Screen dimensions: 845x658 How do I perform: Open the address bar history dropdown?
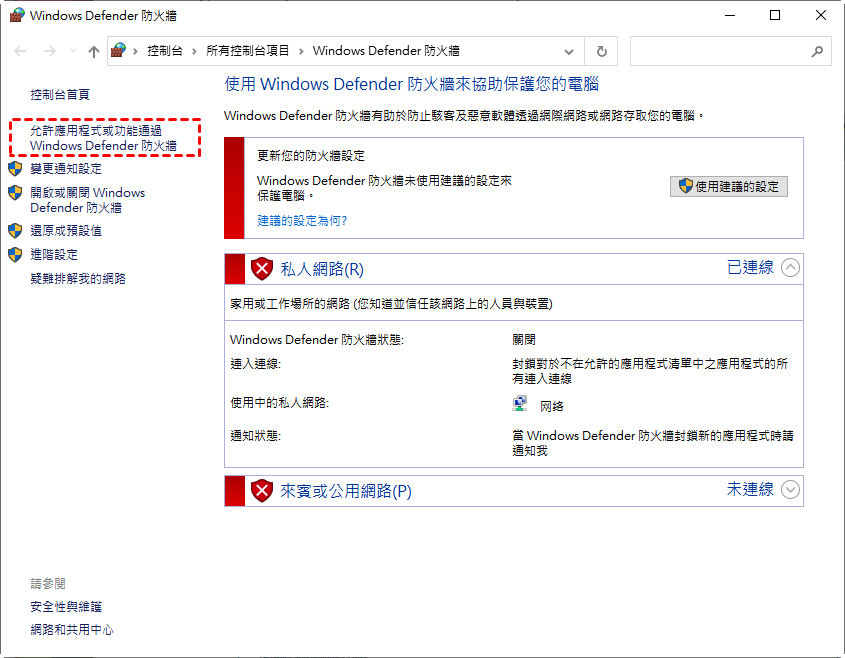click(569, 52)
